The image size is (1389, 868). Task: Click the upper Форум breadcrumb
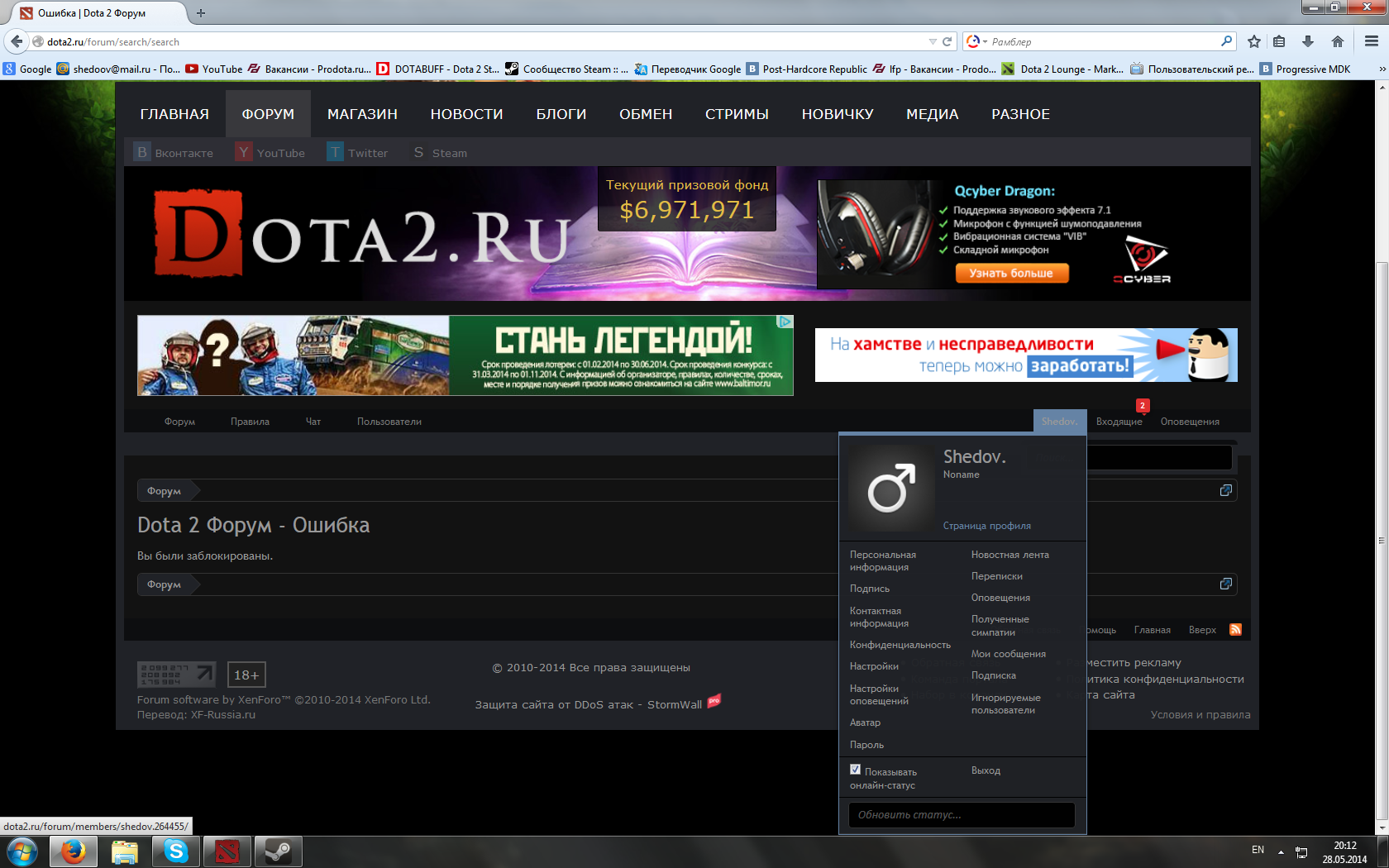(164, 491)
